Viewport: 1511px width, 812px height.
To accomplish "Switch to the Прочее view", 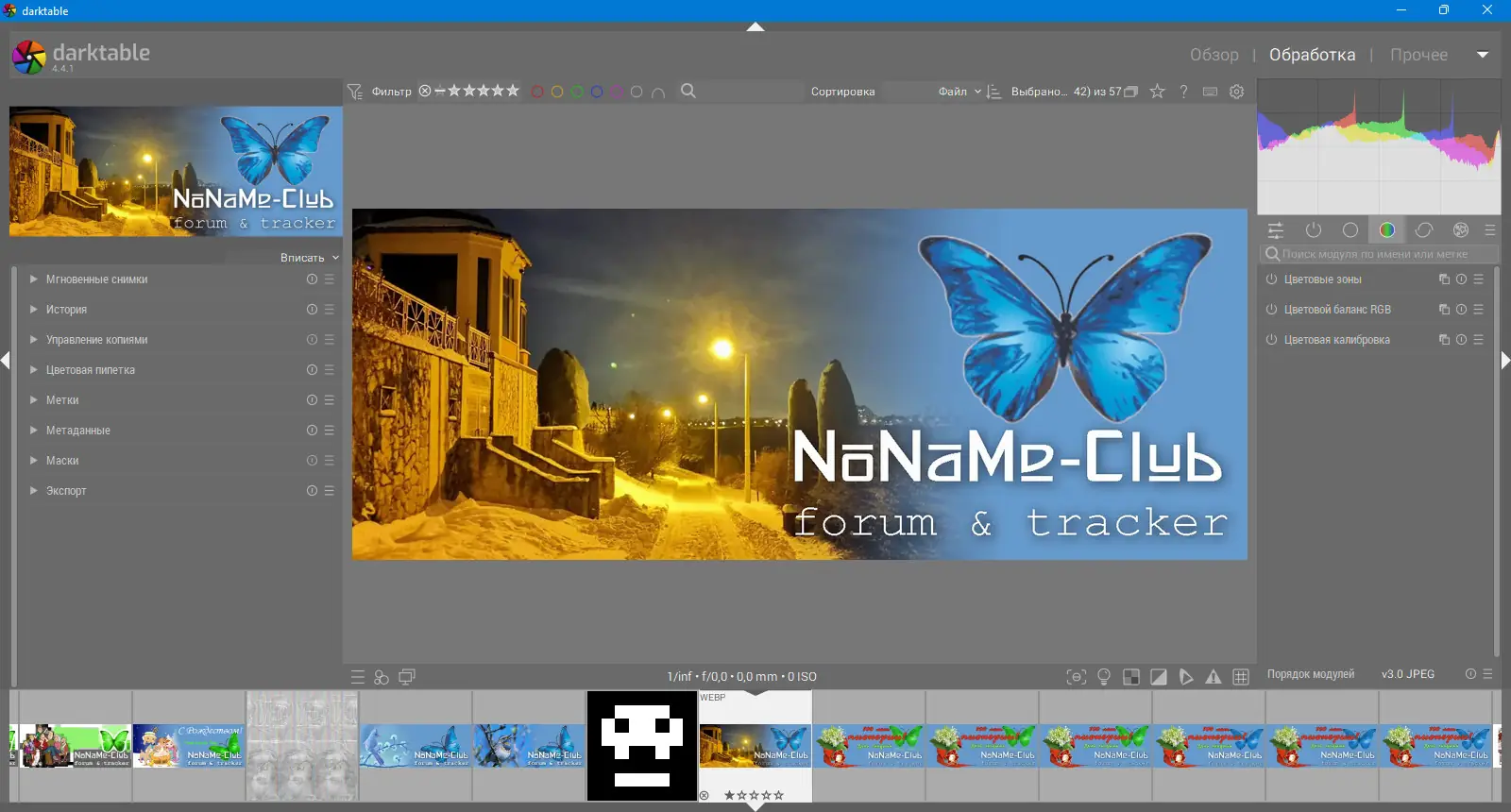I will click(1418, 55).
